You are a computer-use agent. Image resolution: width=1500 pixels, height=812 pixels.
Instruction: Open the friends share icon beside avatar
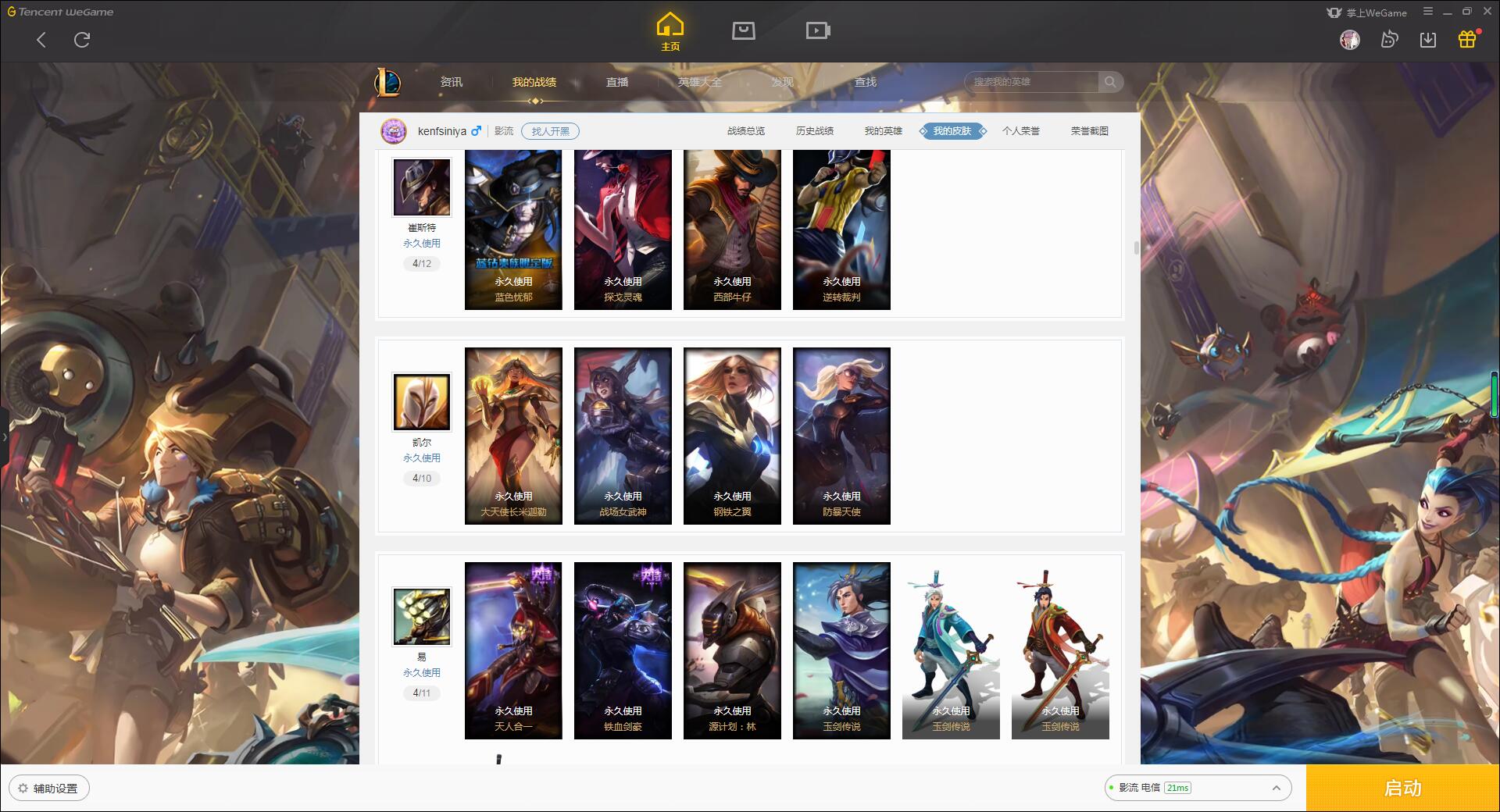[1389, 40]
